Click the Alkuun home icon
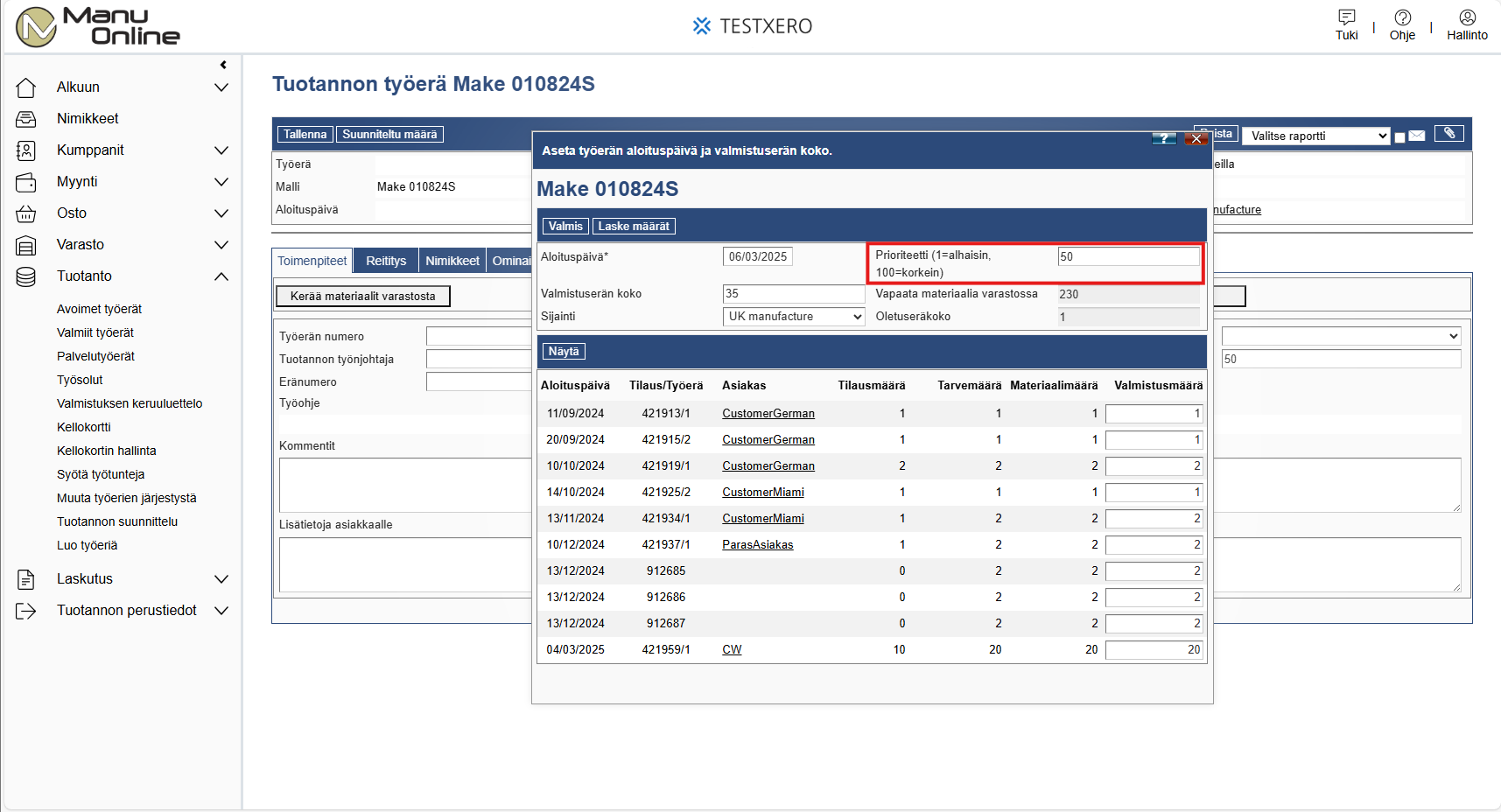 pos(26,87)
